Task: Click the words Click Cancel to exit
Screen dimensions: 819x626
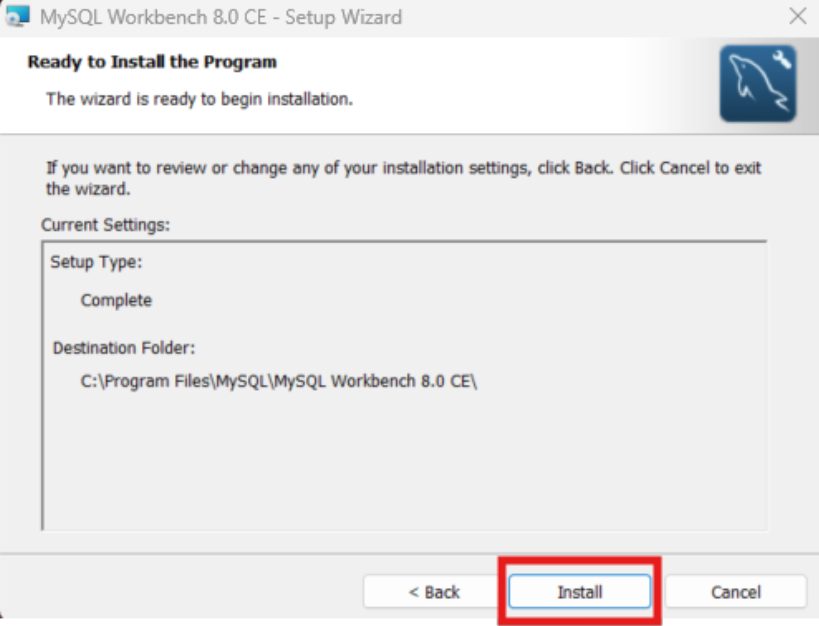Action: 691,168
